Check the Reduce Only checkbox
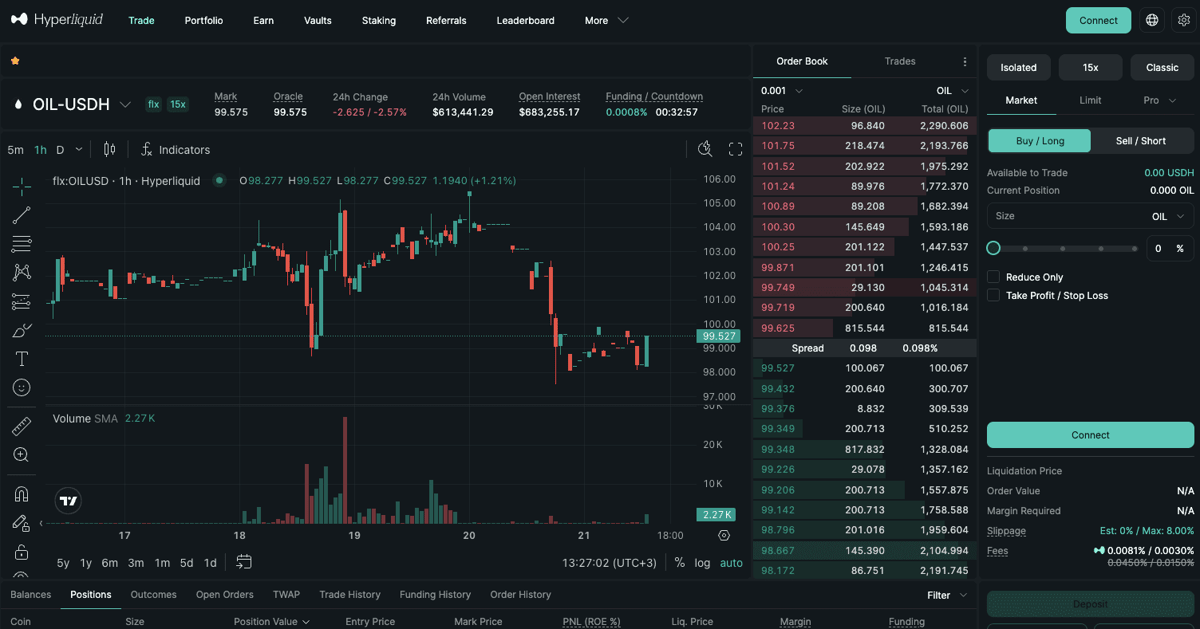The image size is (1200, 629). (x=993, y=277)
